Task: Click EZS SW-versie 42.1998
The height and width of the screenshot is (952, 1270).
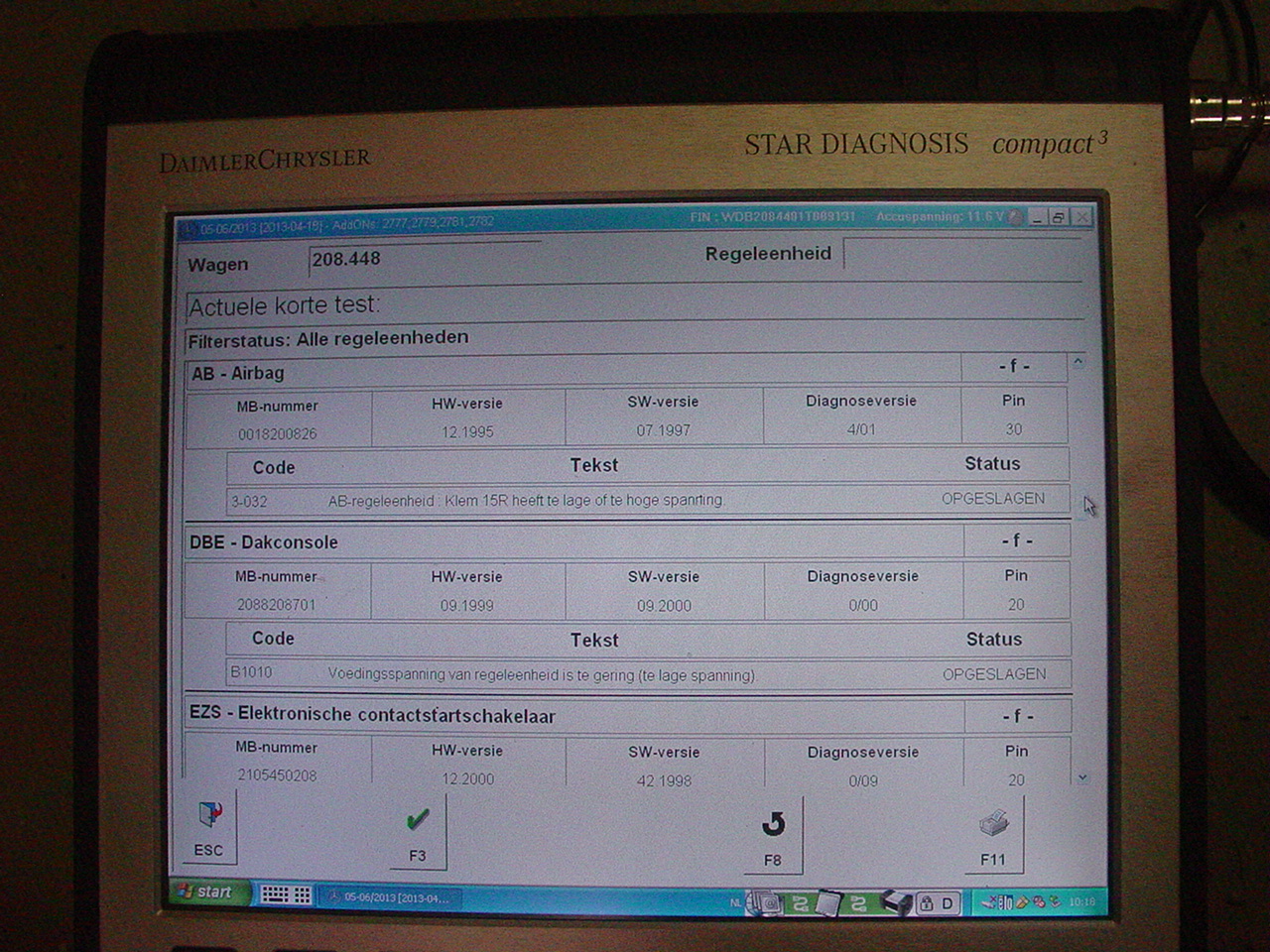Action: coord(665,780)
